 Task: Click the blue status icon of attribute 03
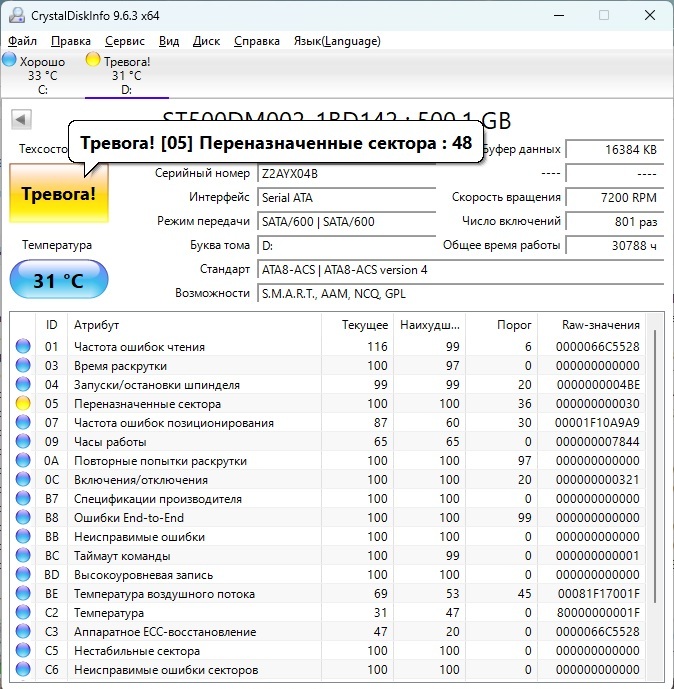pos(23,365)
